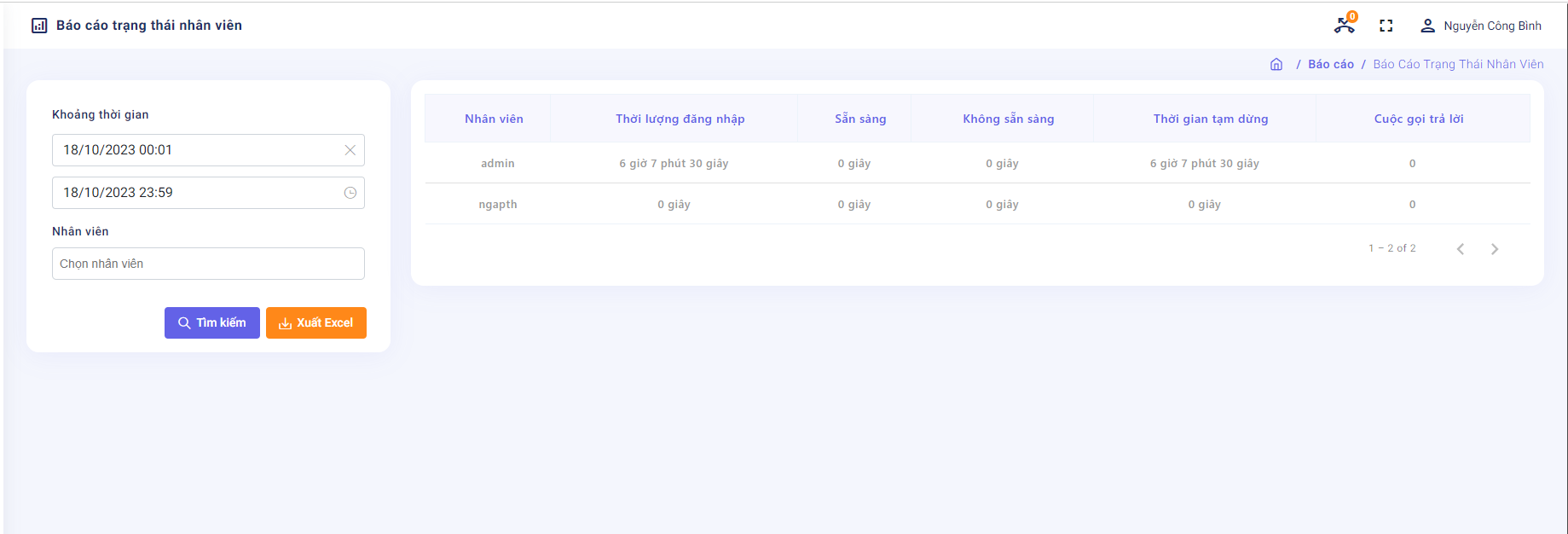Image resolution: width=1568 pixels, height=534 pixels.
Task: Select the ngapth employee cell
Action: (x=498, y=204)
